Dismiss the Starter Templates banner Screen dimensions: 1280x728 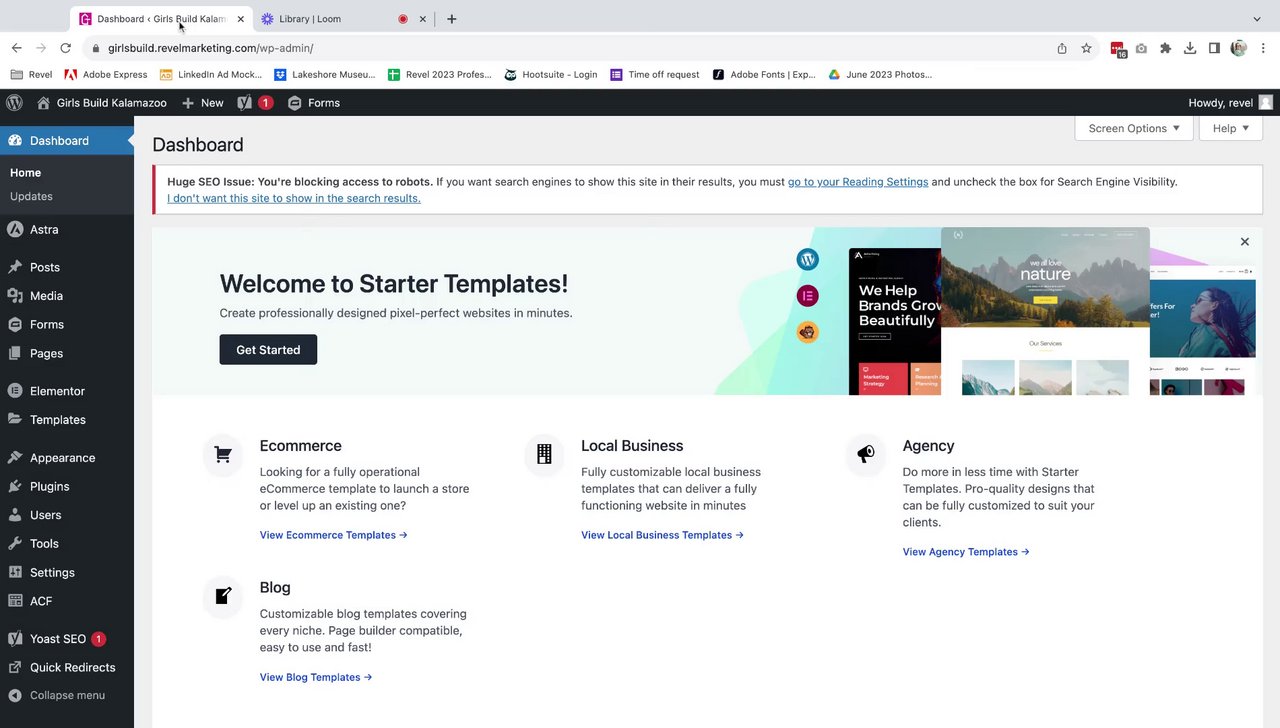point(1245,242)
